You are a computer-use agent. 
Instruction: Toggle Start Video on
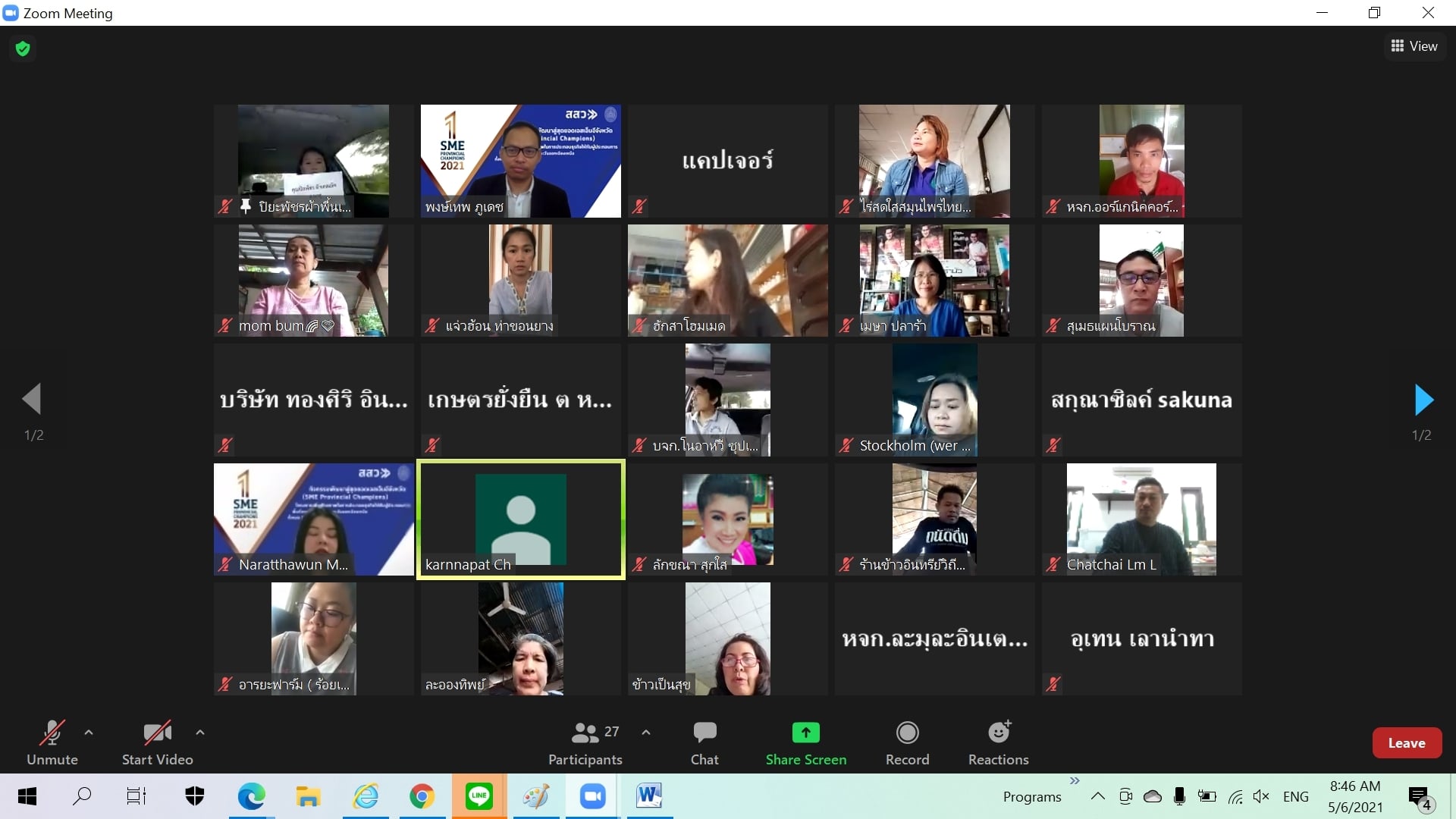click(x=157, y=742)
